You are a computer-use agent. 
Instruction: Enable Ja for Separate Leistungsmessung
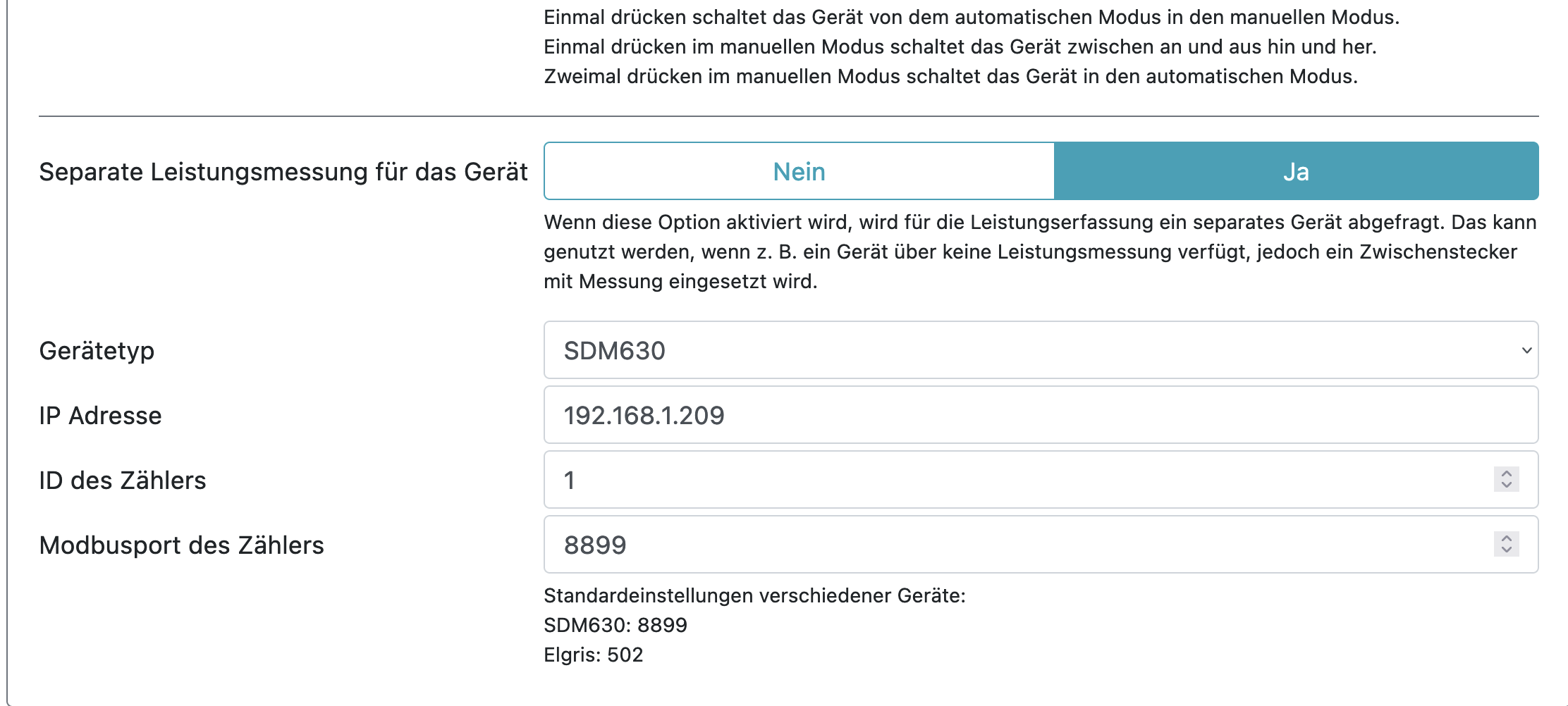click(1296, 171)
